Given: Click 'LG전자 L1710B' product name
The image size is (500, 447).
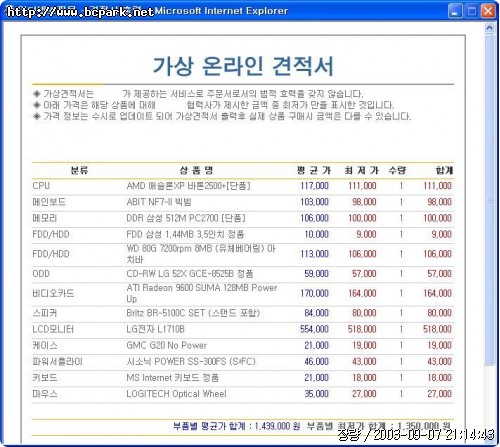Looking at the screenshot, I should tap(155, 329).
